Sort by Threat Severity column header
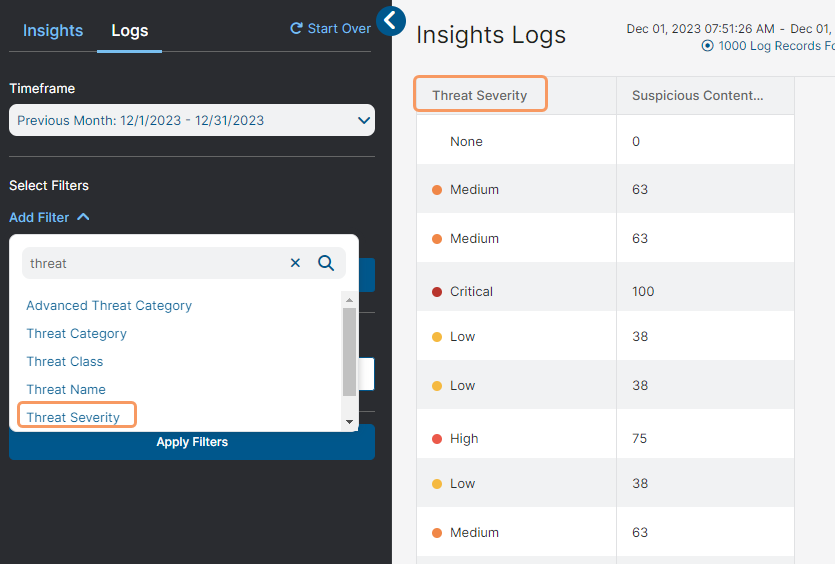 click(480, 95)
